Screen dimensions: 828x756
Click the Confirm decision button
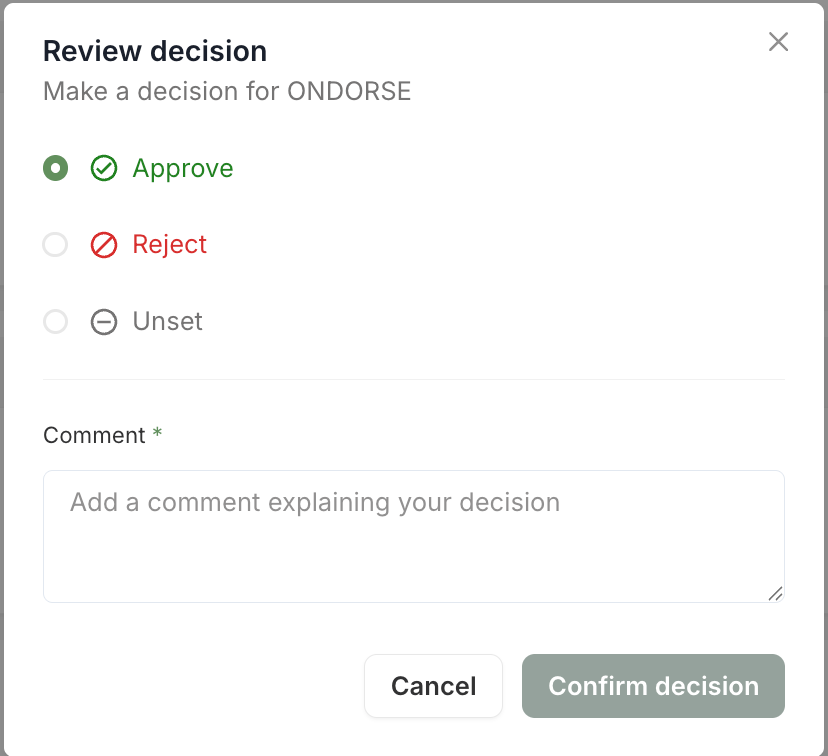tap(653, 686)
